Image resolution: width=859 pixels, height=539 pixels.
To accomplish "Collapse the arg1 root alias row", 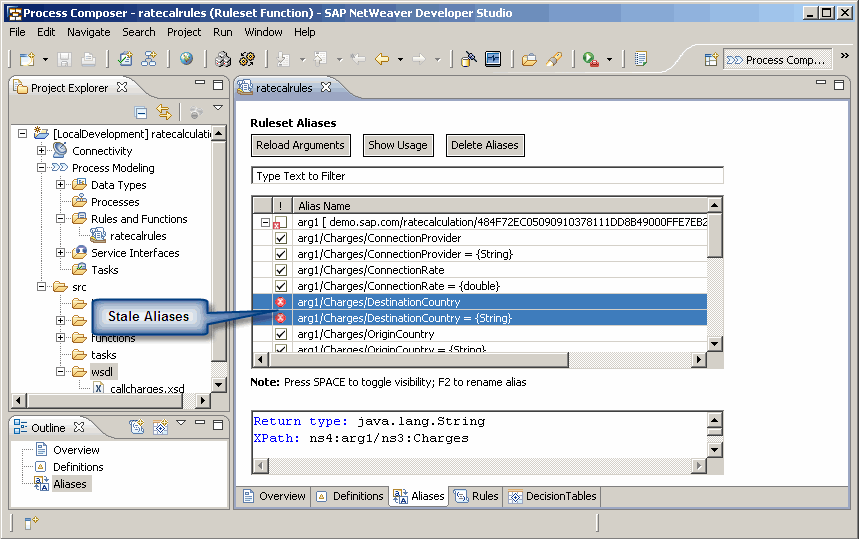I will 265,222.
